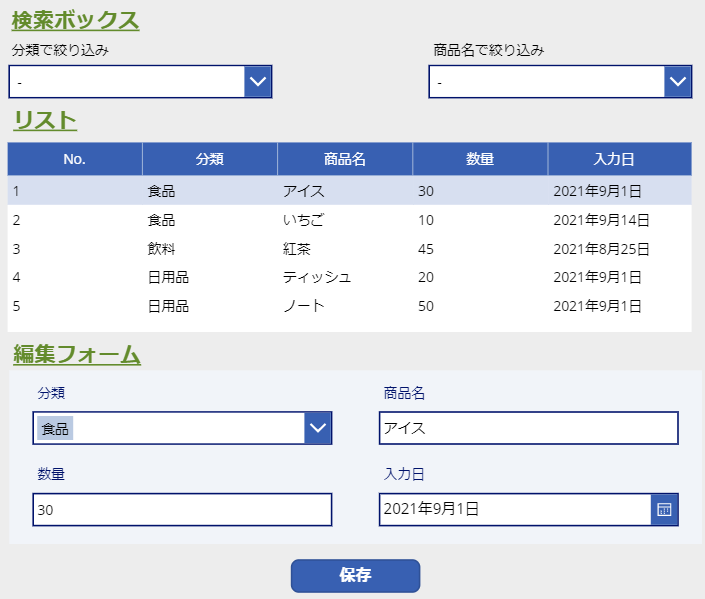Click the 食品 cell in いちご row
This screenshot has width=705, height=599.
coord(161,220)
